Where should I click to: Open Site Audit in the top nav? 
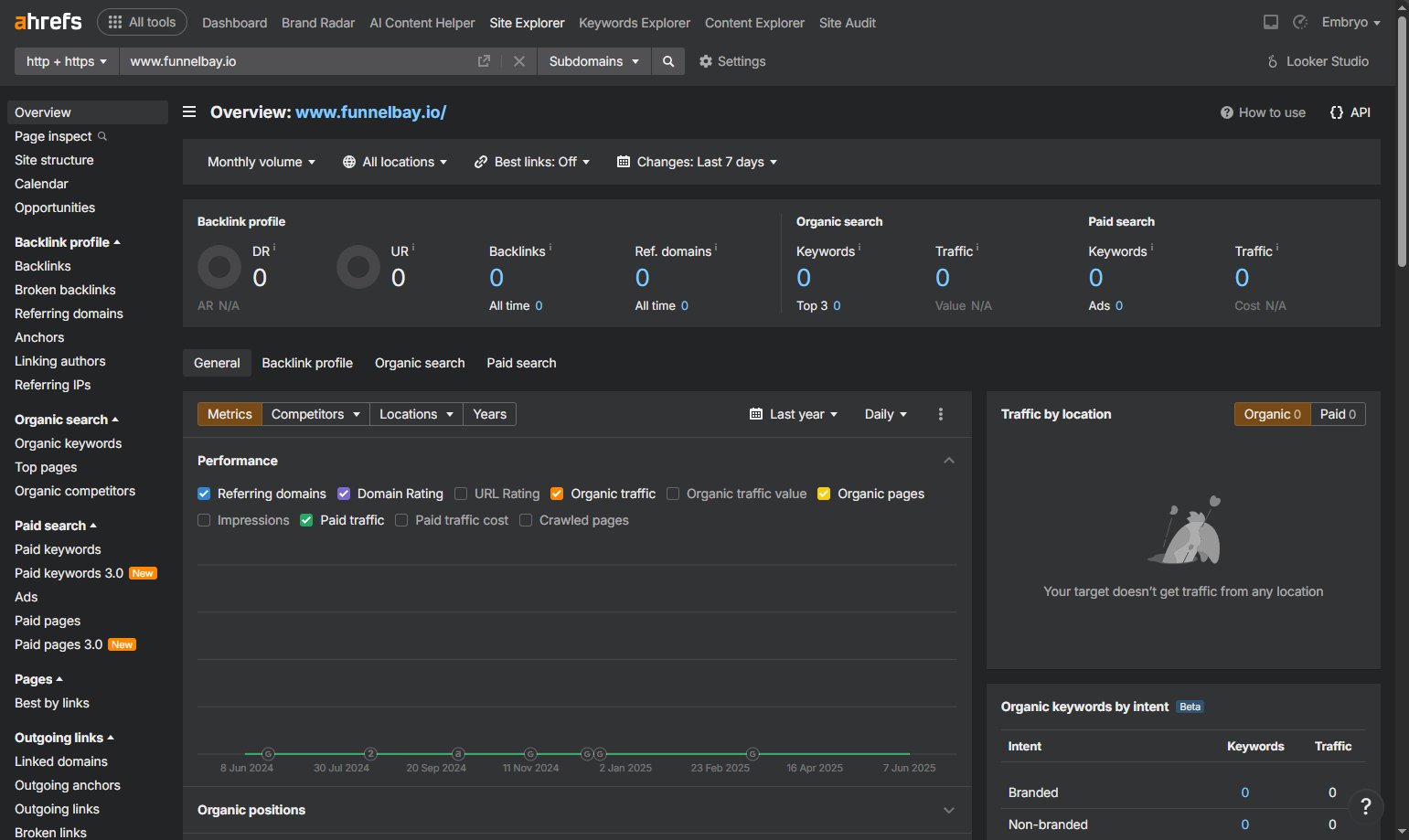coord(848,23)
